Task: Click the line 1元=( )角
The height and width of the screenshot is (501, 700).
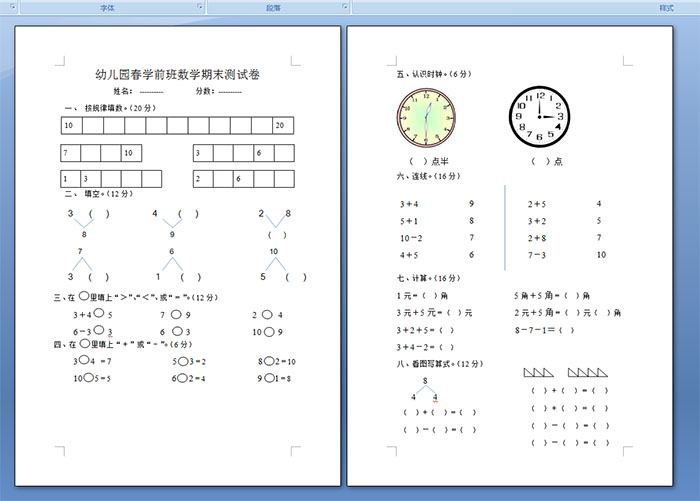Action: (422, 296)
